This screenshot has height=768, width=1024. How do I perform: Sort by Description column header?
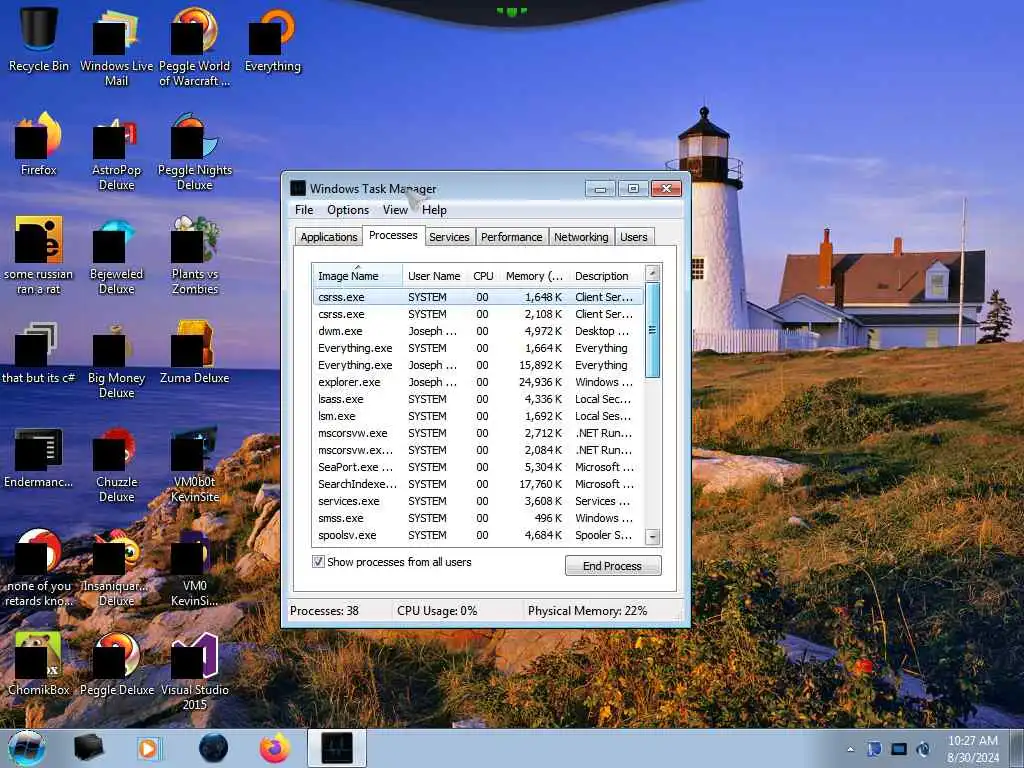(x=606, y=276)
